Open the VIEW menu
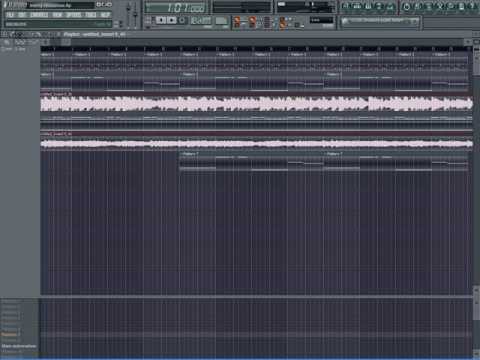Viewport: 480px width, 360px height. click(57, 15)
